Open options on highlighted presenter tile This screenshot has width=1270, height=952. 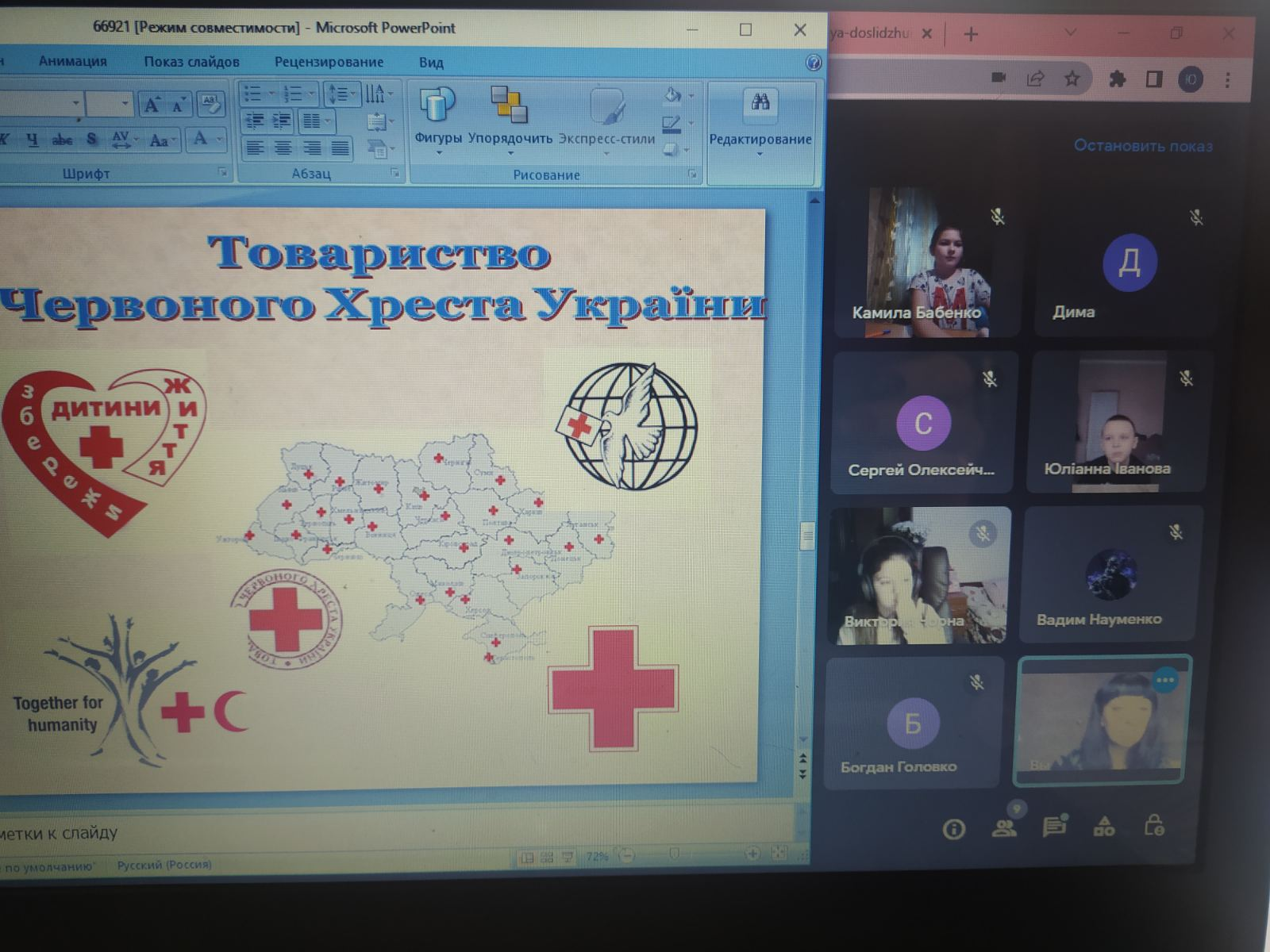coord(1165,680)
